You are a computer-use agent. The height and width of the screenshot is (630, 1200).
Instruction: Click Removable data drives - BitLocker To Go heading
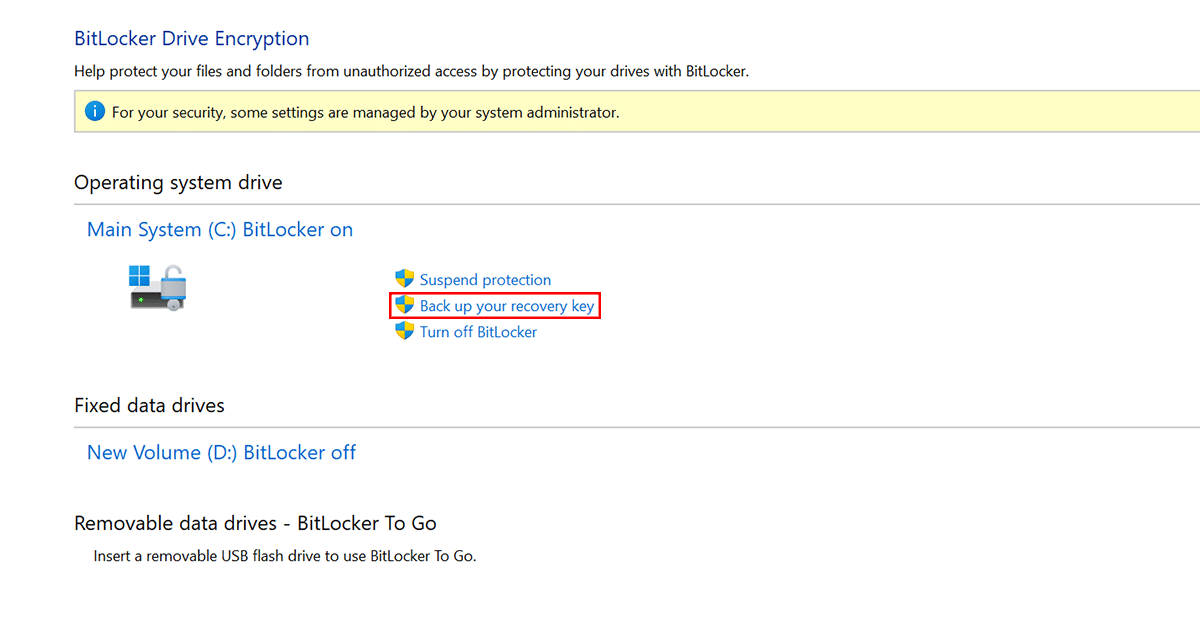255,523
